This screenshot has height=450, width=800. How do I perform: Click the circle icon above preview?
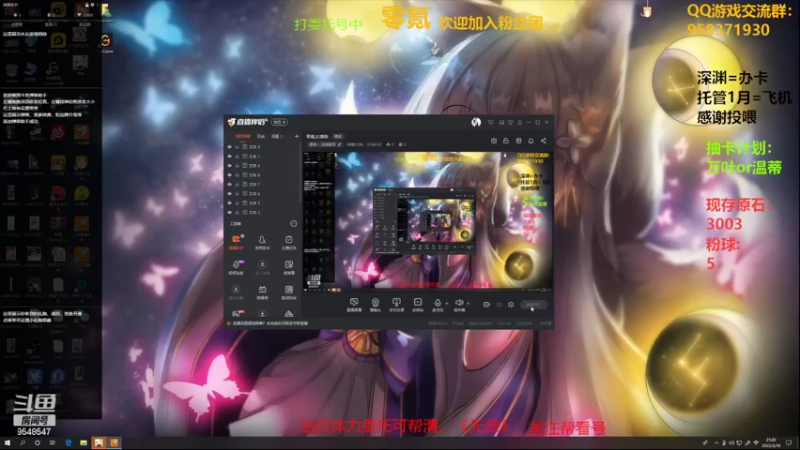531,141
